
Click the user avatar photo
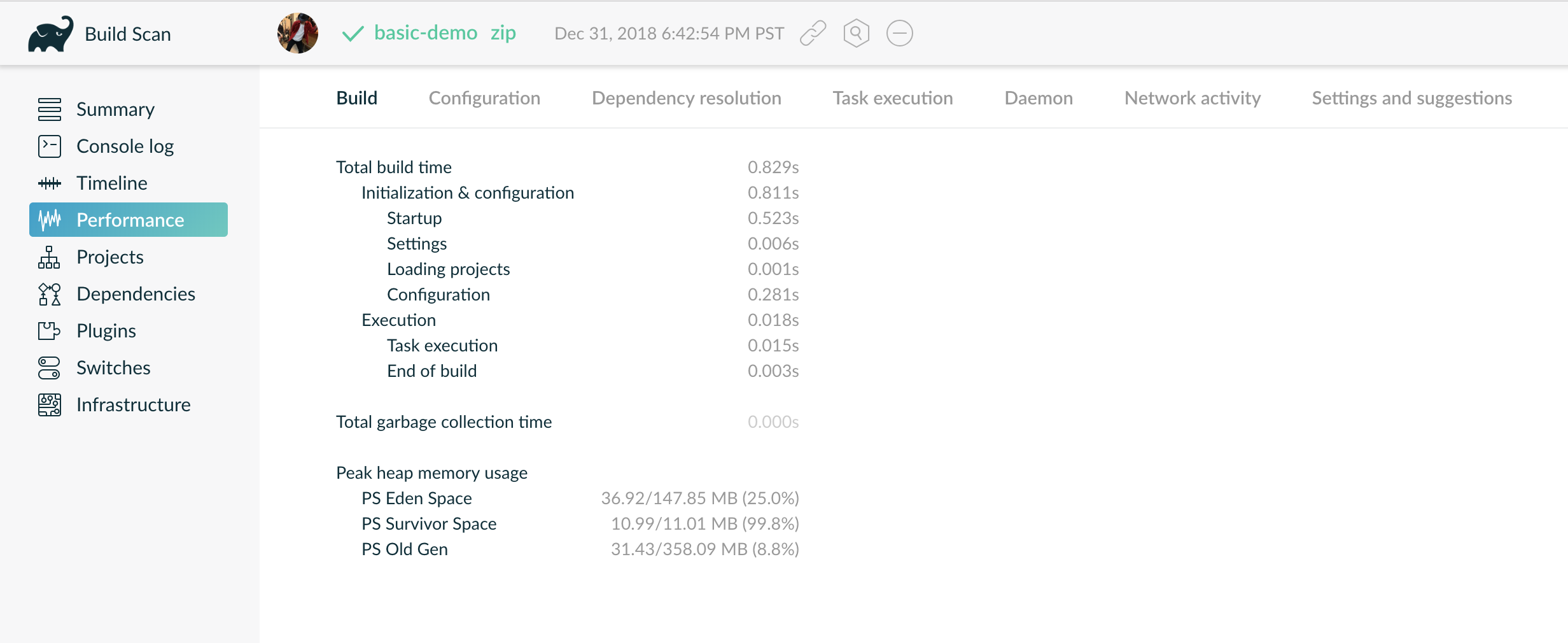tap(297, 33)
